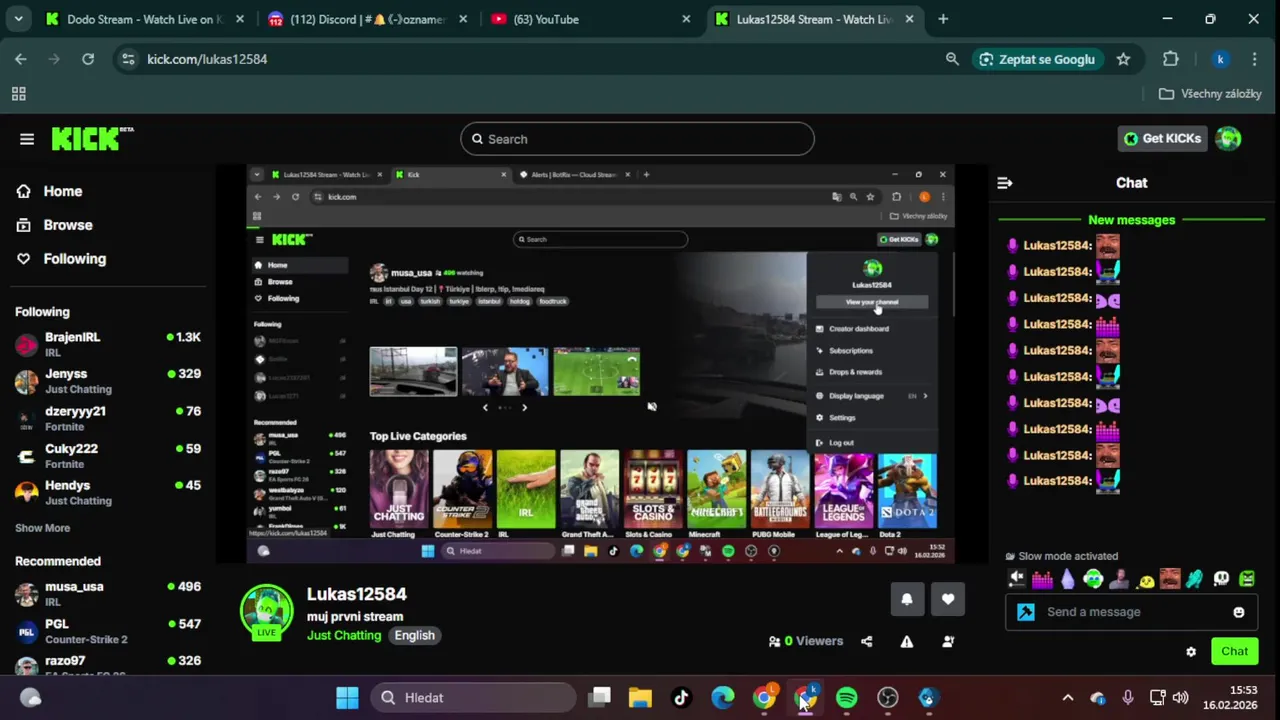
Task: Select the white skull emote
Action: click(x=1221, y=578)
